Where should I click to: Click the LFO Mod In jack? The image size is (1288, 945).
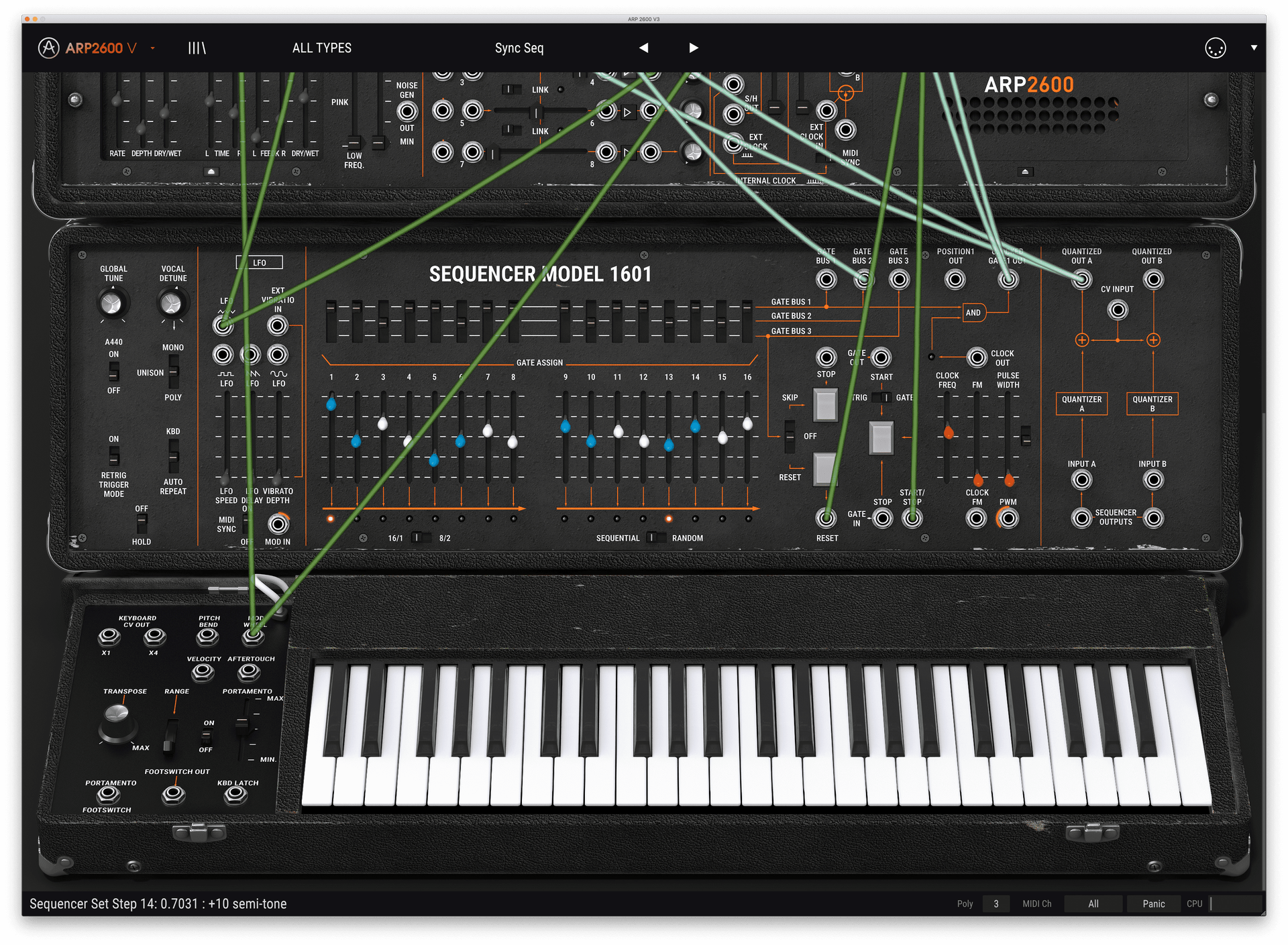278,524
